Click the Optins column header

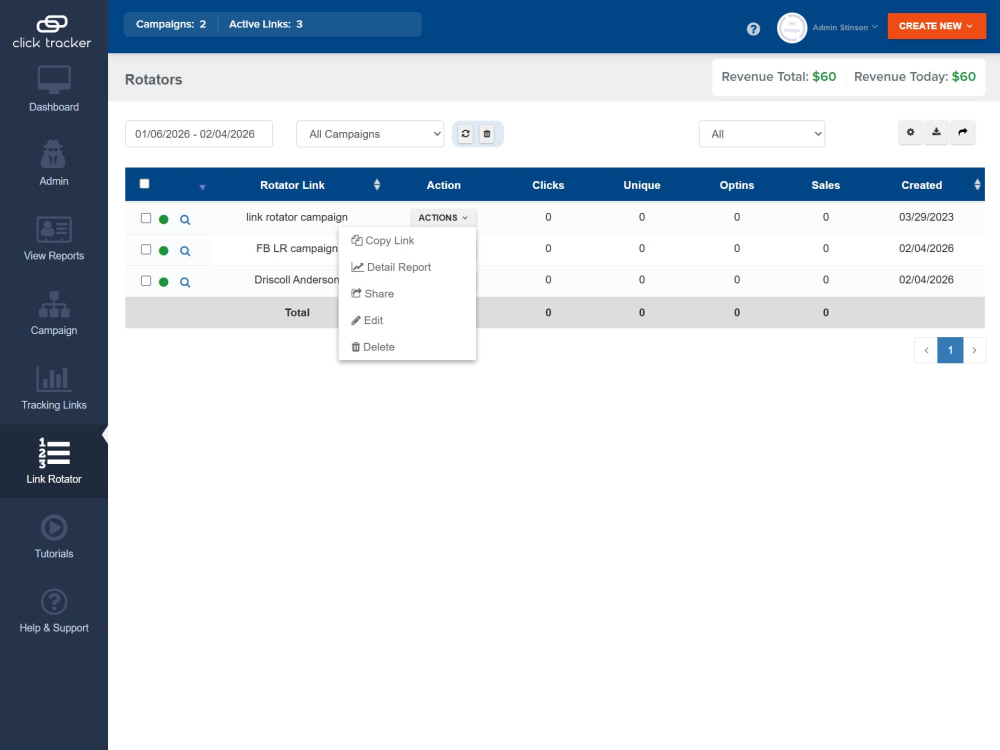737,185
